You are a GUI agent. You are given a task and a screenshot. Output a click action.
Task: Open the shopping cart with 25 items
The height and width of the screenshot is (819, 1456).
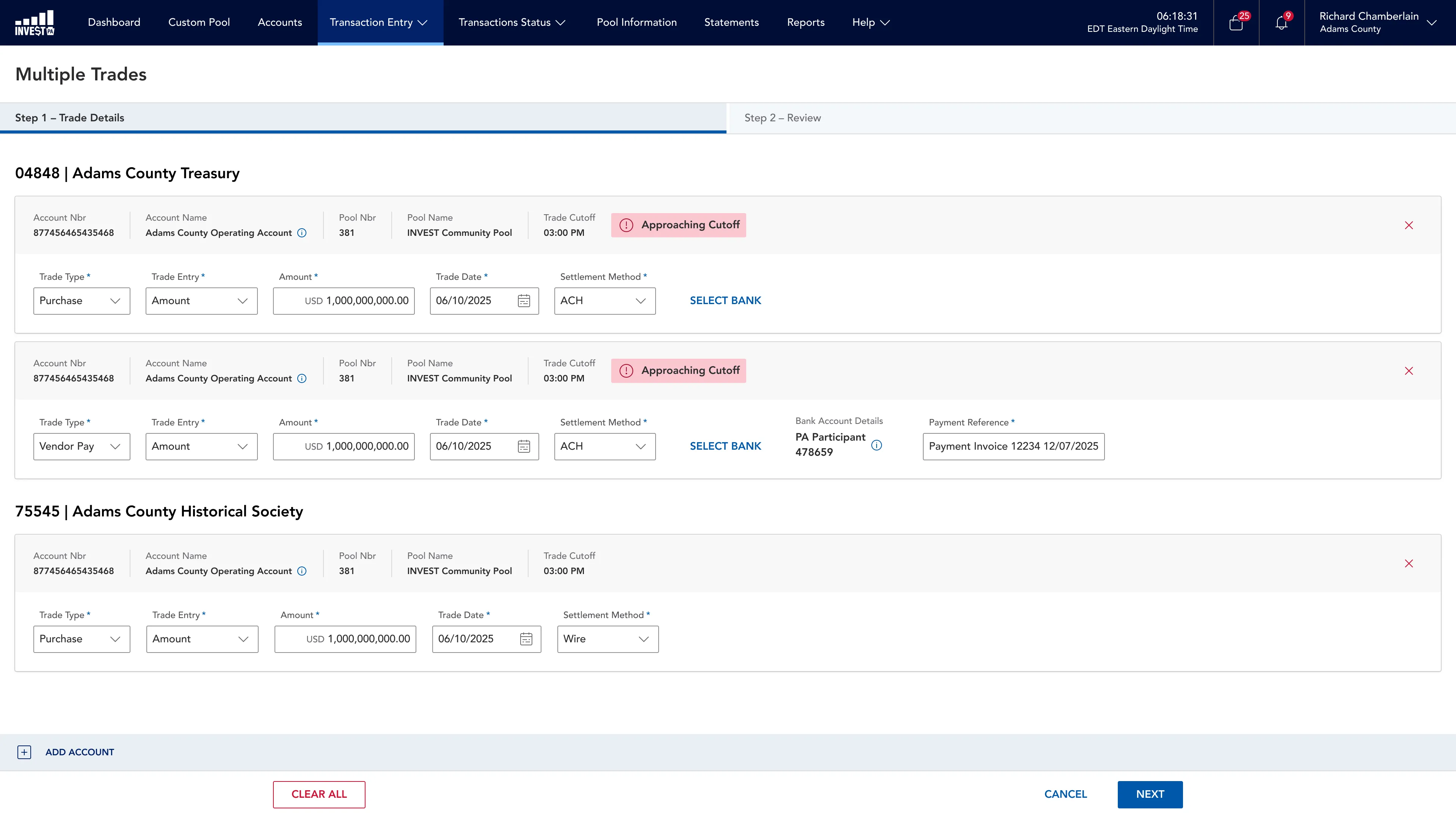1236,23
